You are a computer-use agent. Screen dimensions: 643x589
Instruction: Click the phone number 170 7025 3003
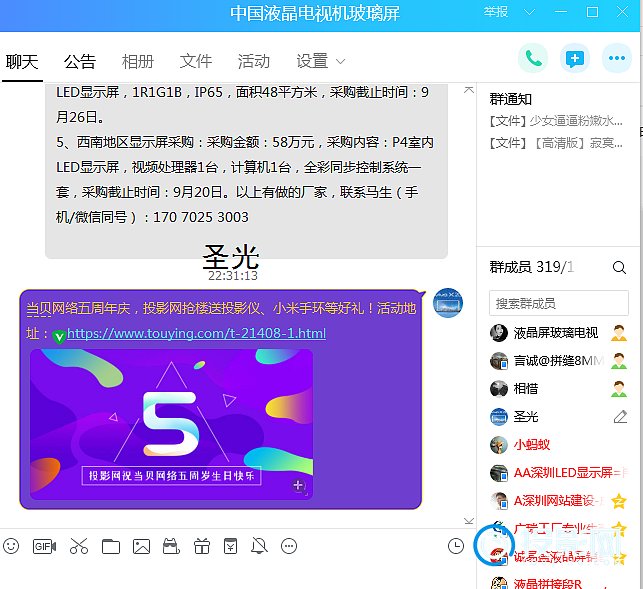(x=201, y=217)
